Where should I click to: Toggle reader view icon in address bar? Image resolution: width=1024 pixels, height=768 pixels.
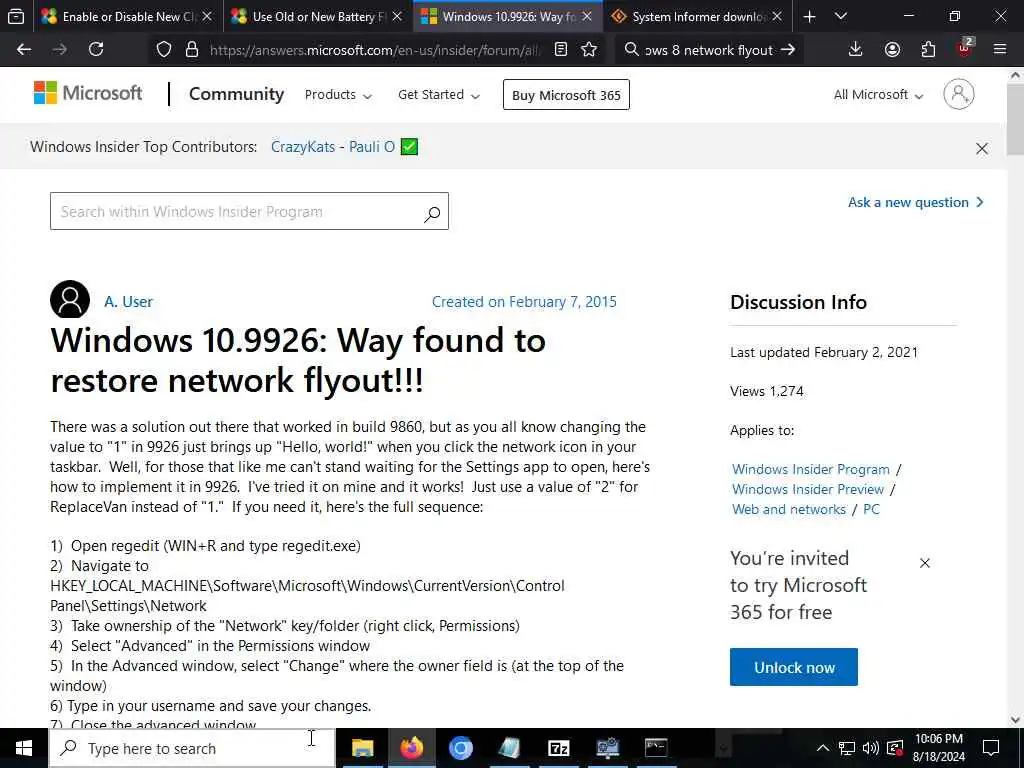(x=560, y=50)
